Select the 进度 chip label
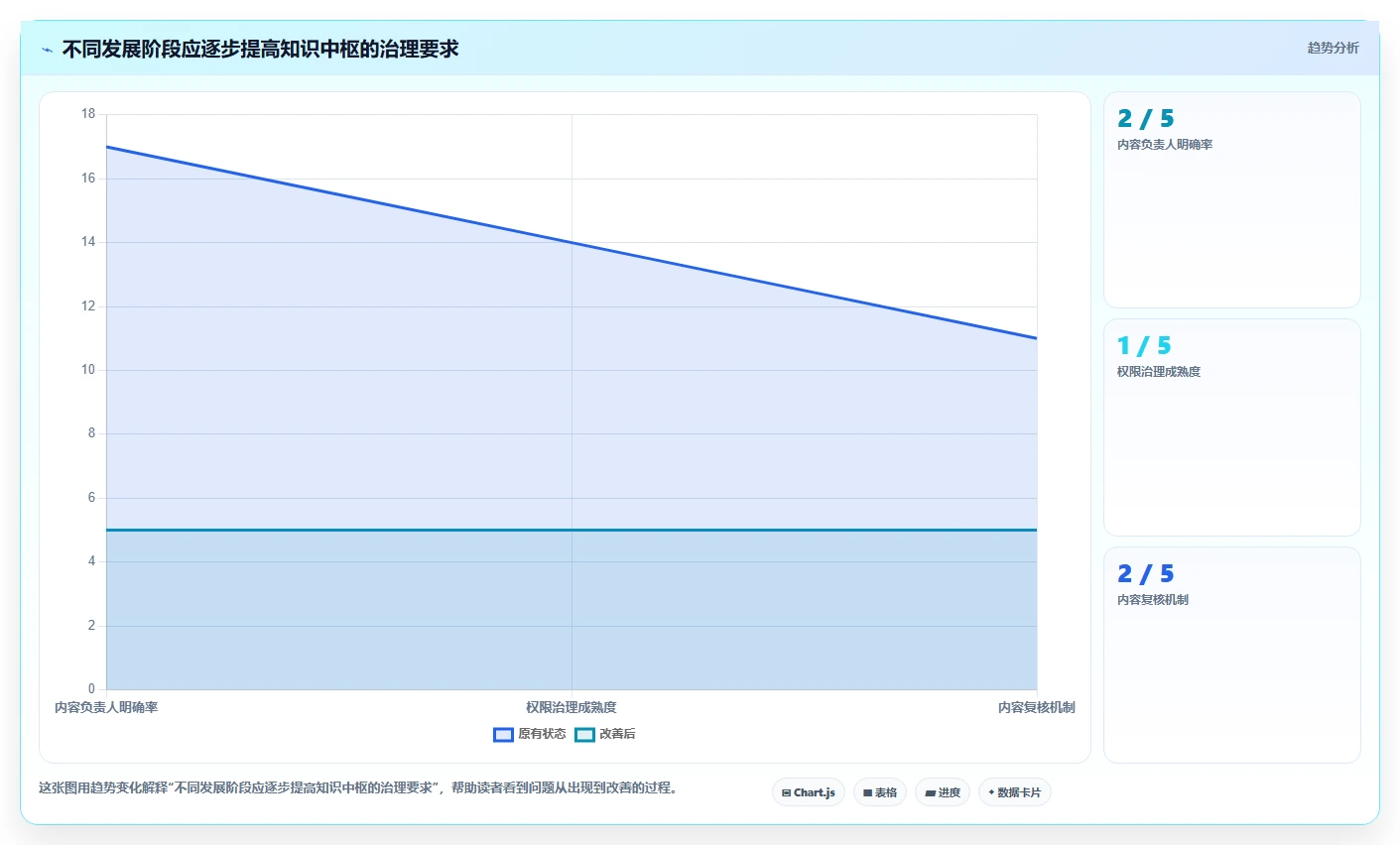 pyautogui.click(x=950, y=792)
